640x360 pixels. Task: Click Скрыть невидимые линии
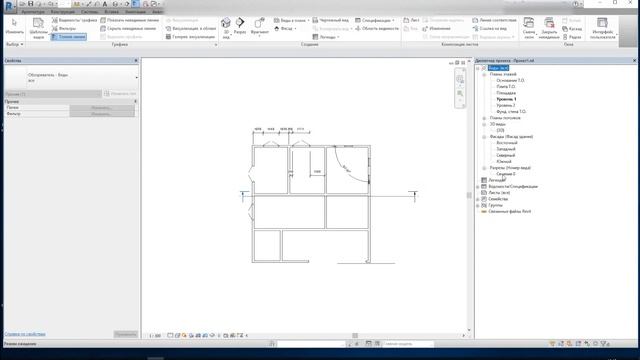pos(128,29)
